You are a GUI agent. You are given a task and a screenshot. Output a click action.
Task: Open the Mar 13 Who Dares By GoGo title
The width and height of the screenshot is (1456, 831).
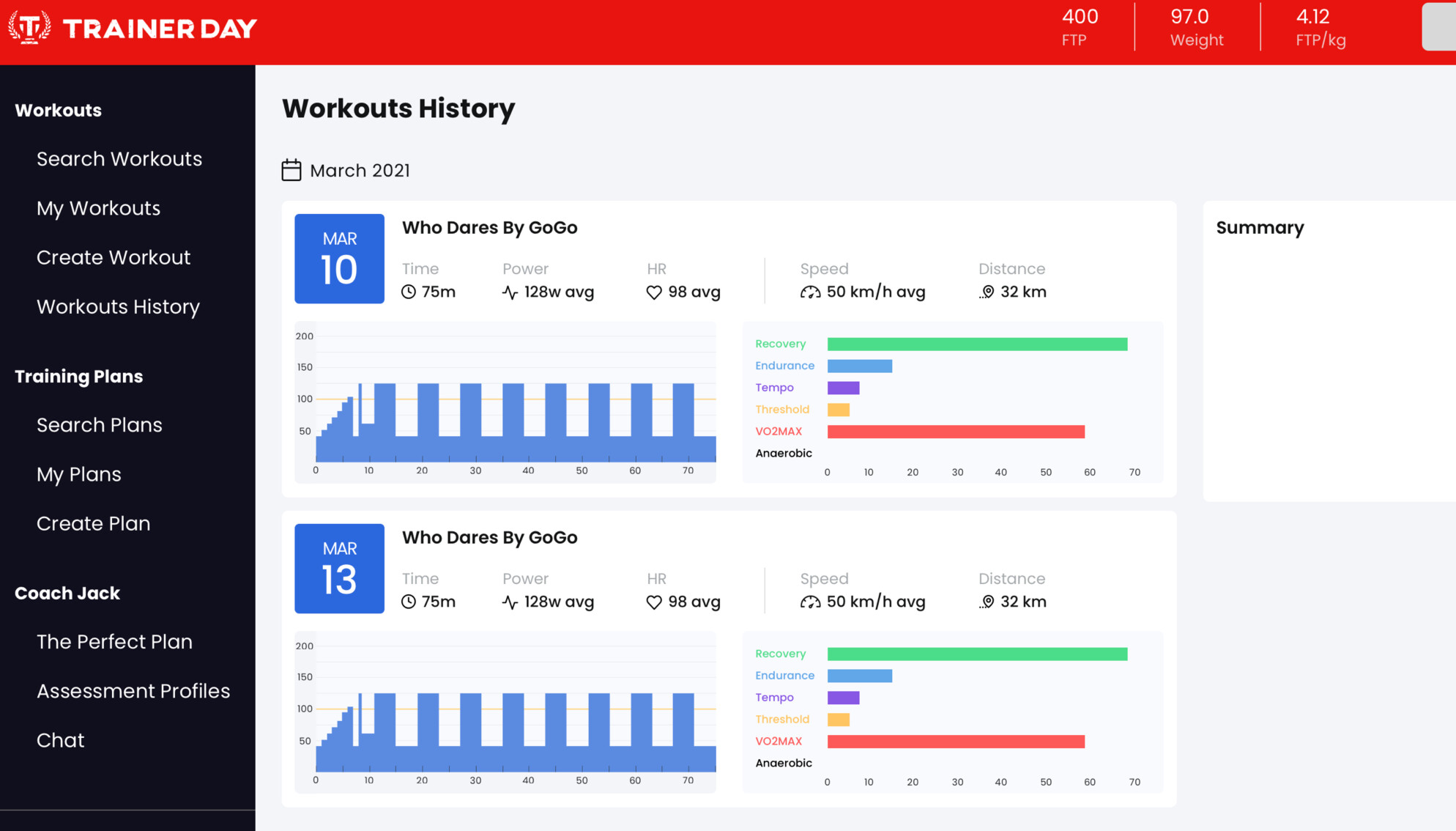(x=489, y=538)
